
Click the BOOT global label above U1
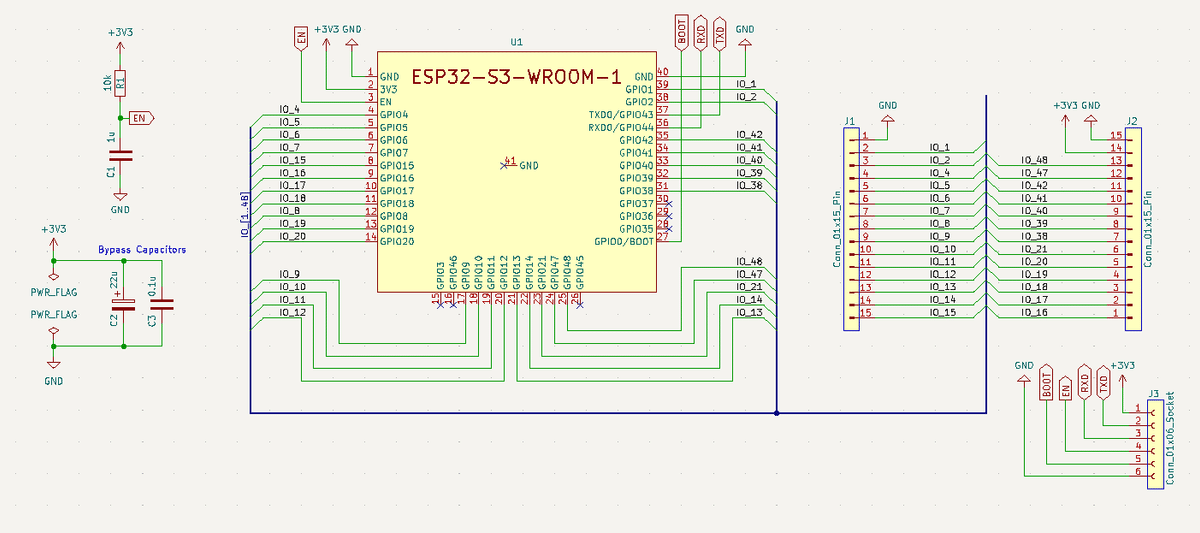[682, 32]
